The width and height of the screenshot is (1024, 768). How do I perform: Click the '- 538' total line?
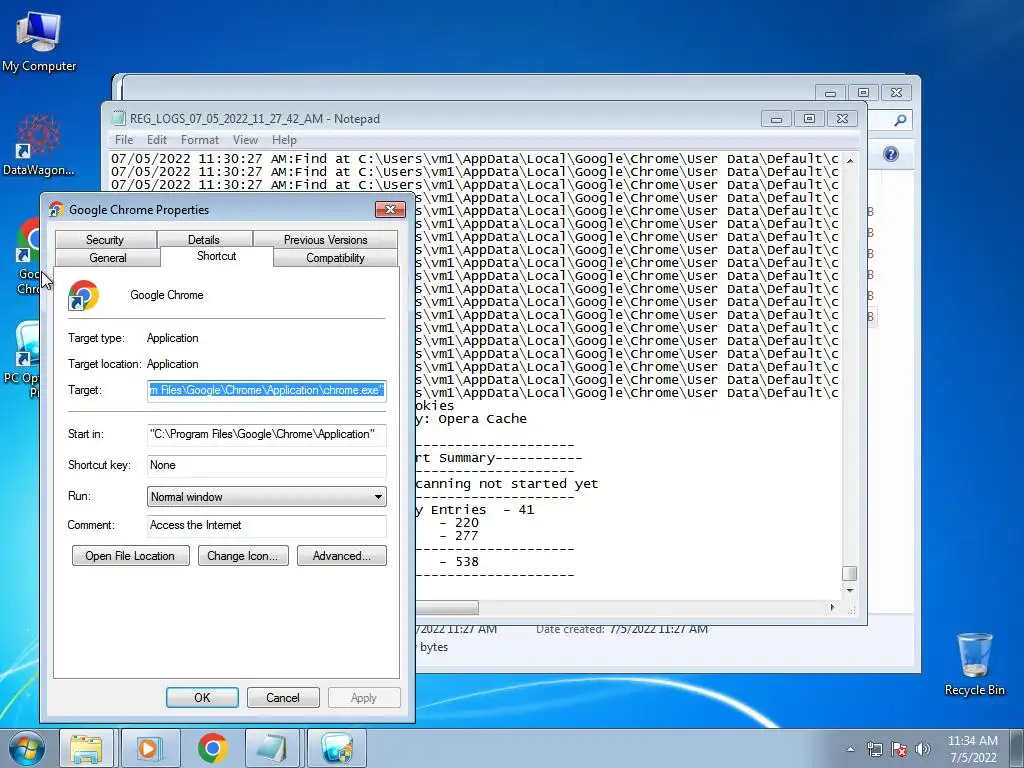[x=459, y=562]
